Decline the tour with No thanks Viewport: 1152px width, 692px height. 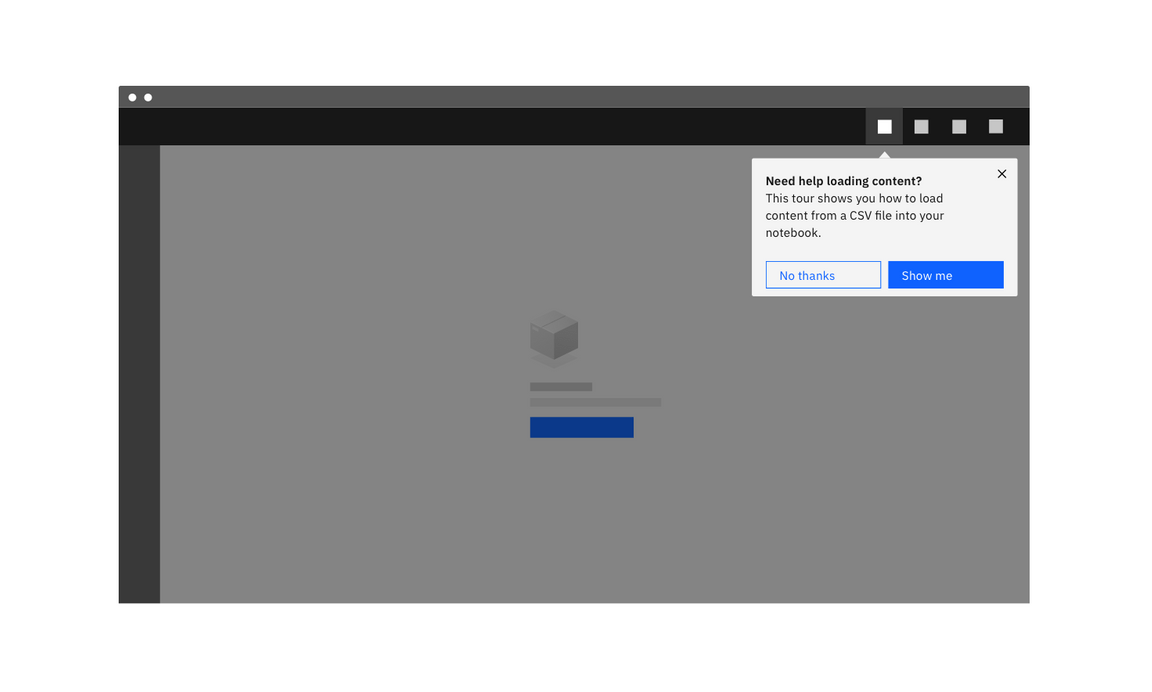pos(823,275)
